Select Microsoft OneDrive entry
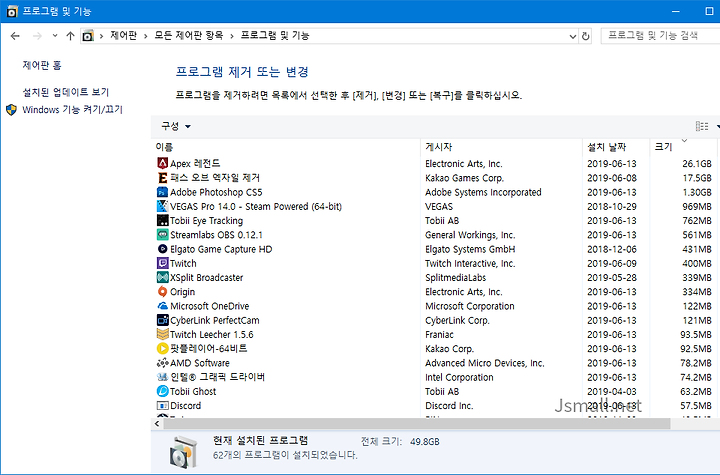This screenshot has width=720, height=475. [209, 306]
